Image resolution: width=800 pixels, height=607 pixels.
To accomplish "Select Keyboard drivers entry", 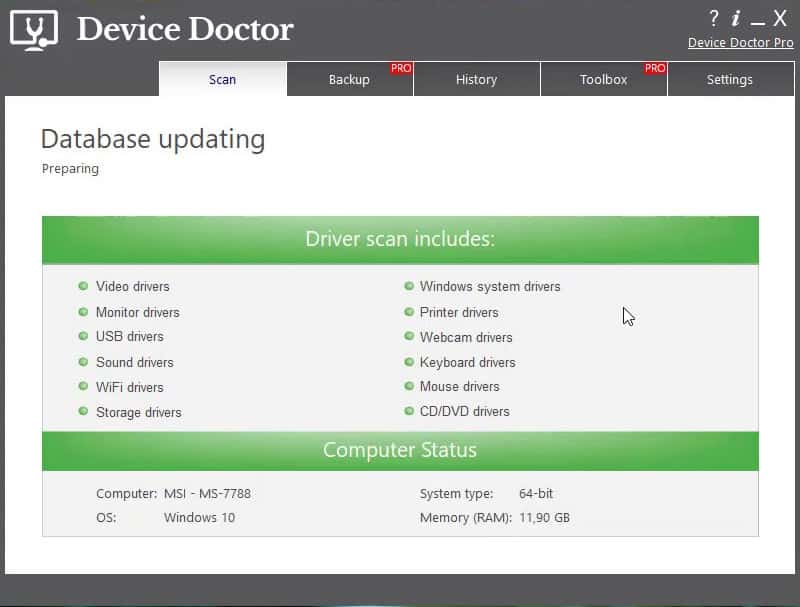I will point(467,362).
